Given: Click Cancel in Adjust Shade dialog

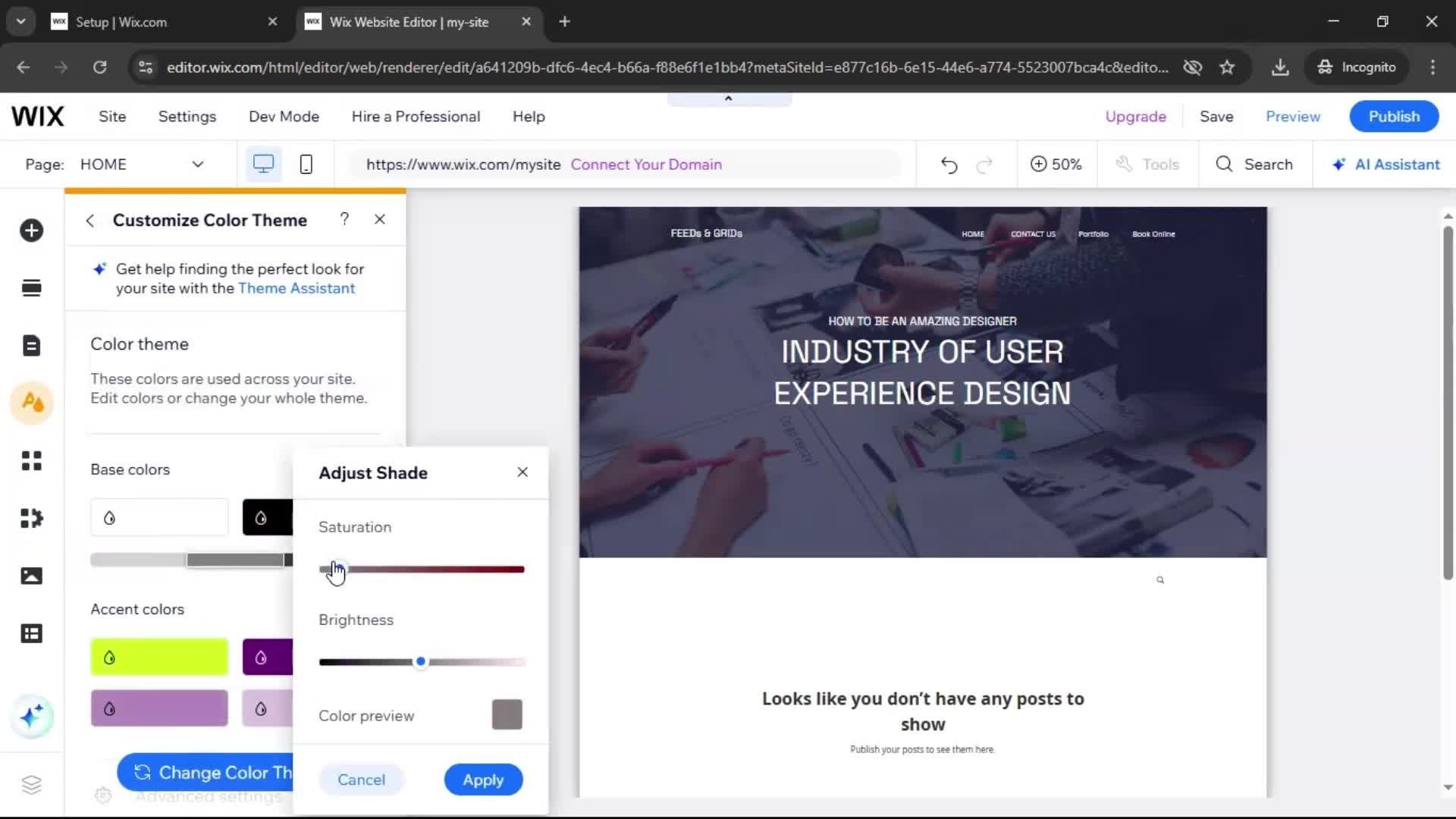Looking at the screenshot, I should click(x=361, y=780).
